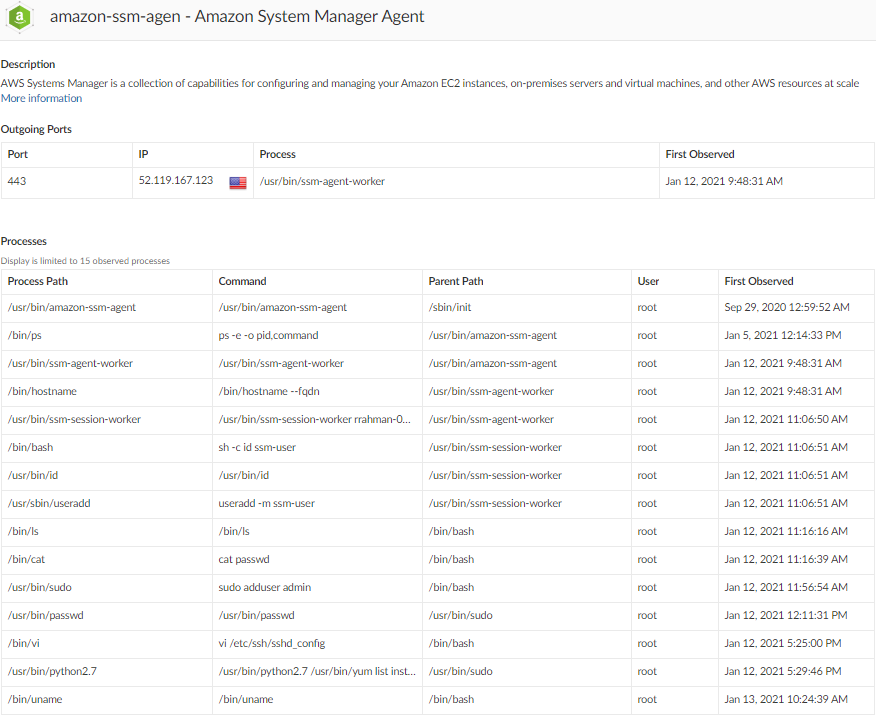This screenshot has width=876, height=716.
Task: Open the More information link
Action: click(41, 98)
